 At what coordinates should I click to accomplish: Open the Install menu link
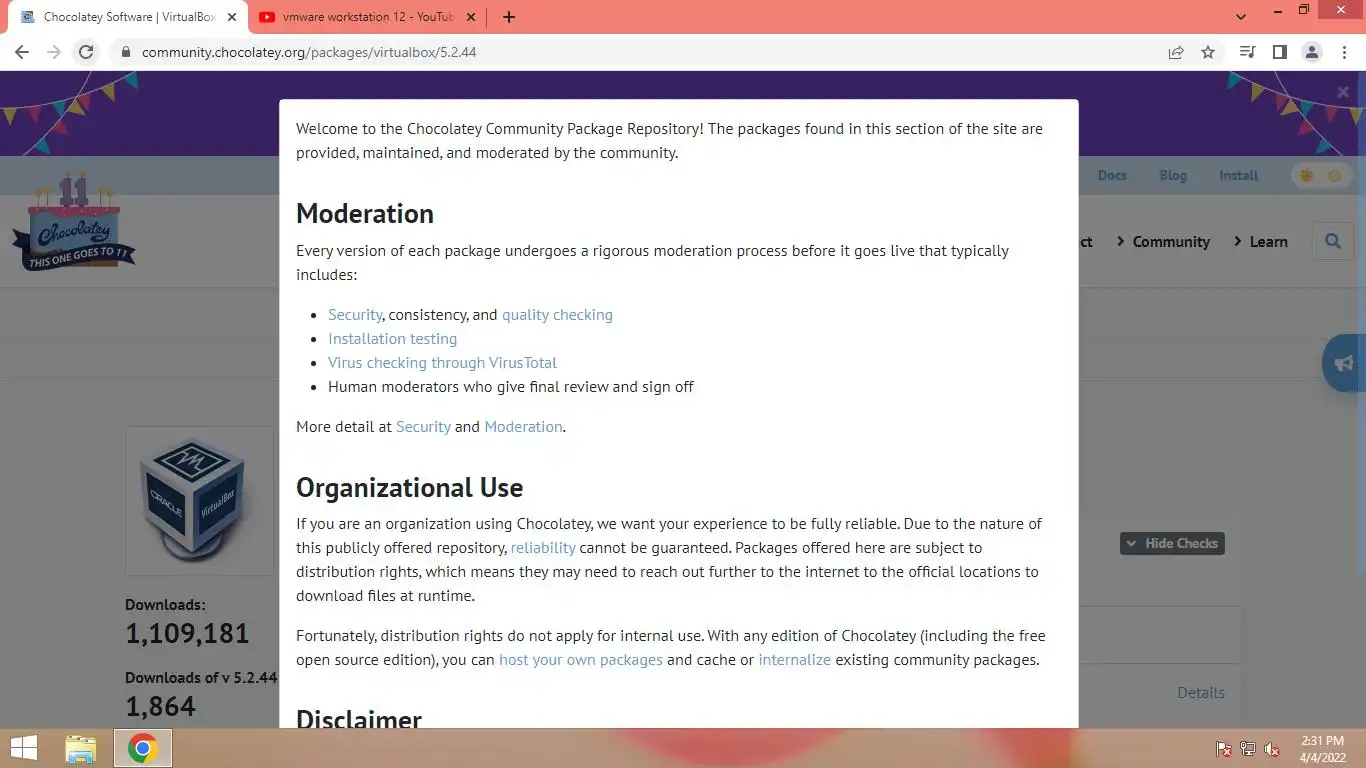pyautogui.click(x=1238, y=175)
